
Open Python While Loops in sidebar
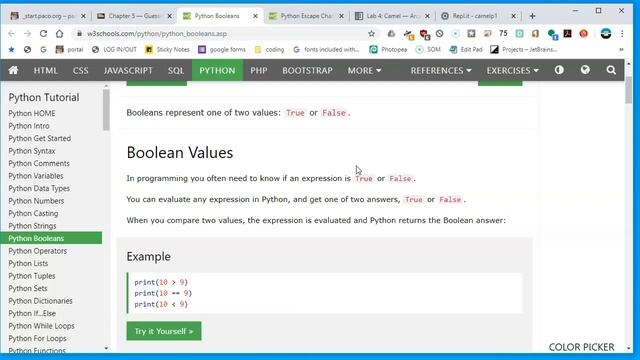(x=42, y=326)
